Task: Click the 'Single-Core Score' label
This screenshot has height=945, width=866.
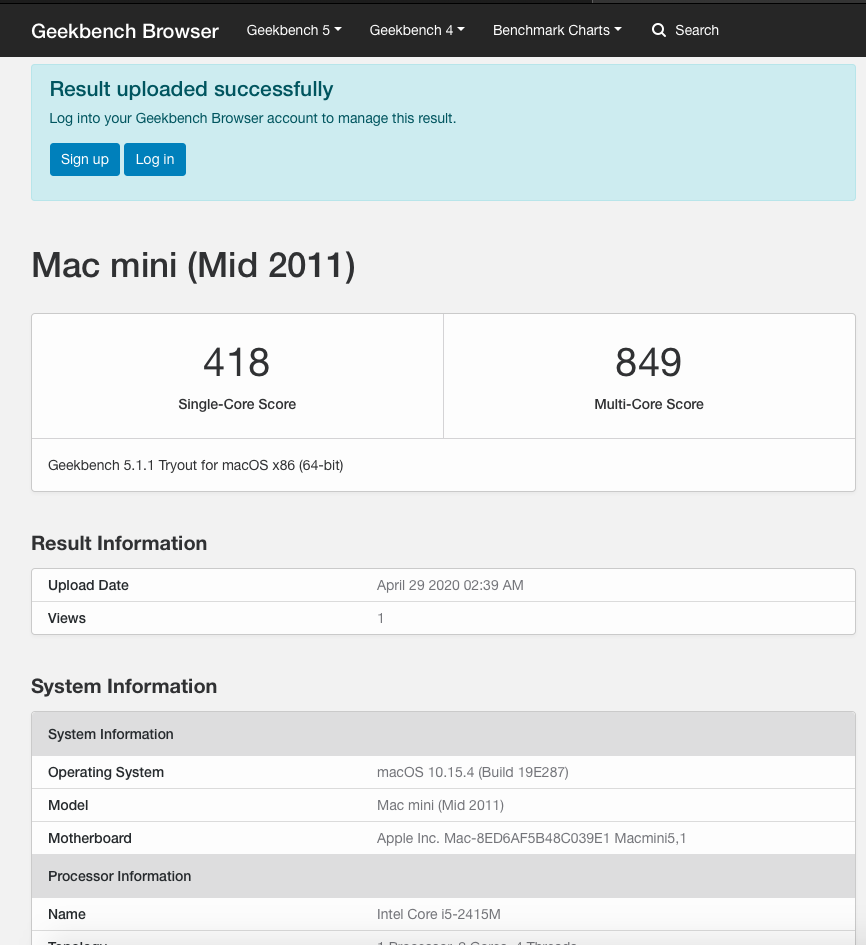Action: click(237, 404)
